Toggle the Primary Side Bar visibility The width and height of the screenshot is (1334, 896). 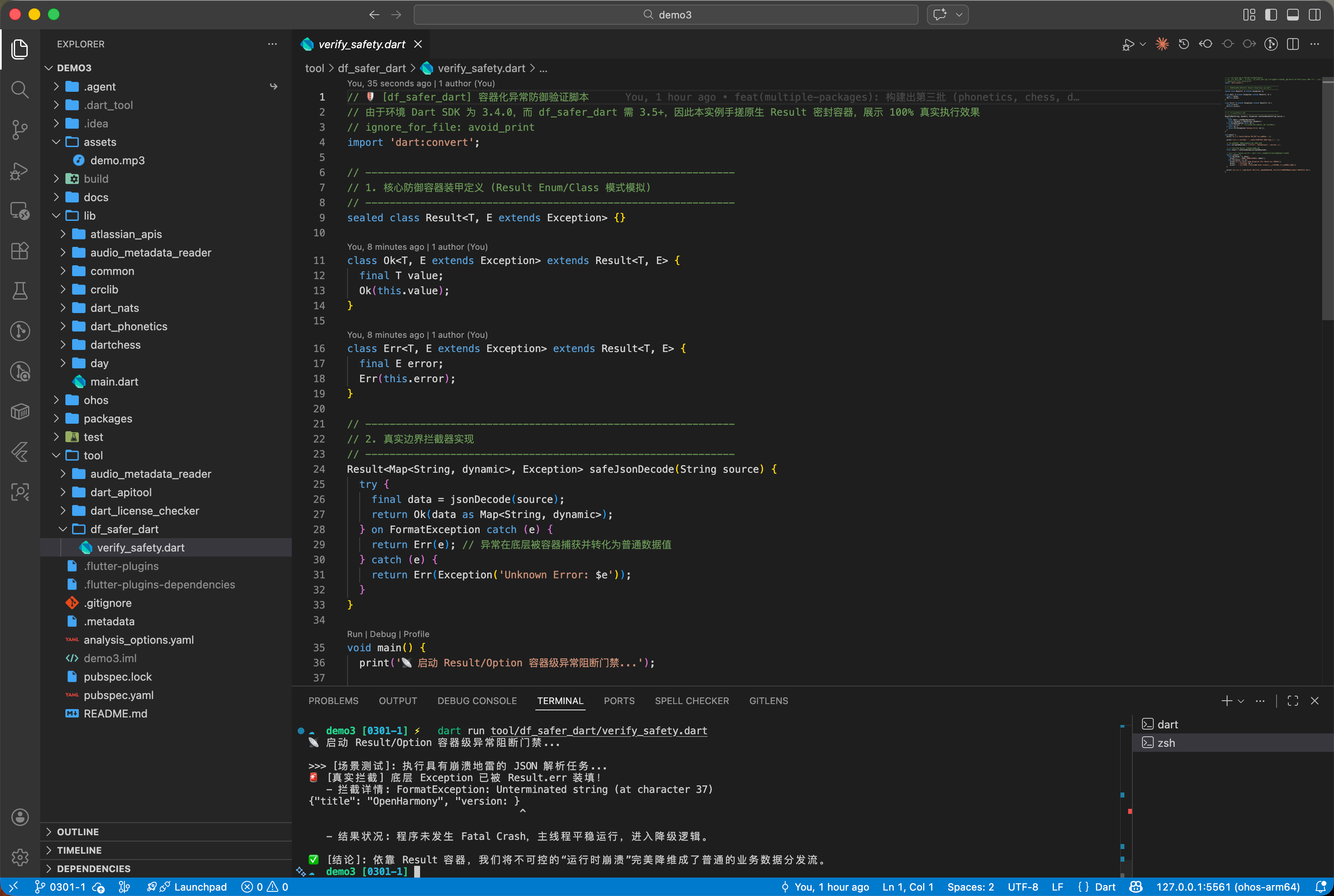tap(1271, 14)
